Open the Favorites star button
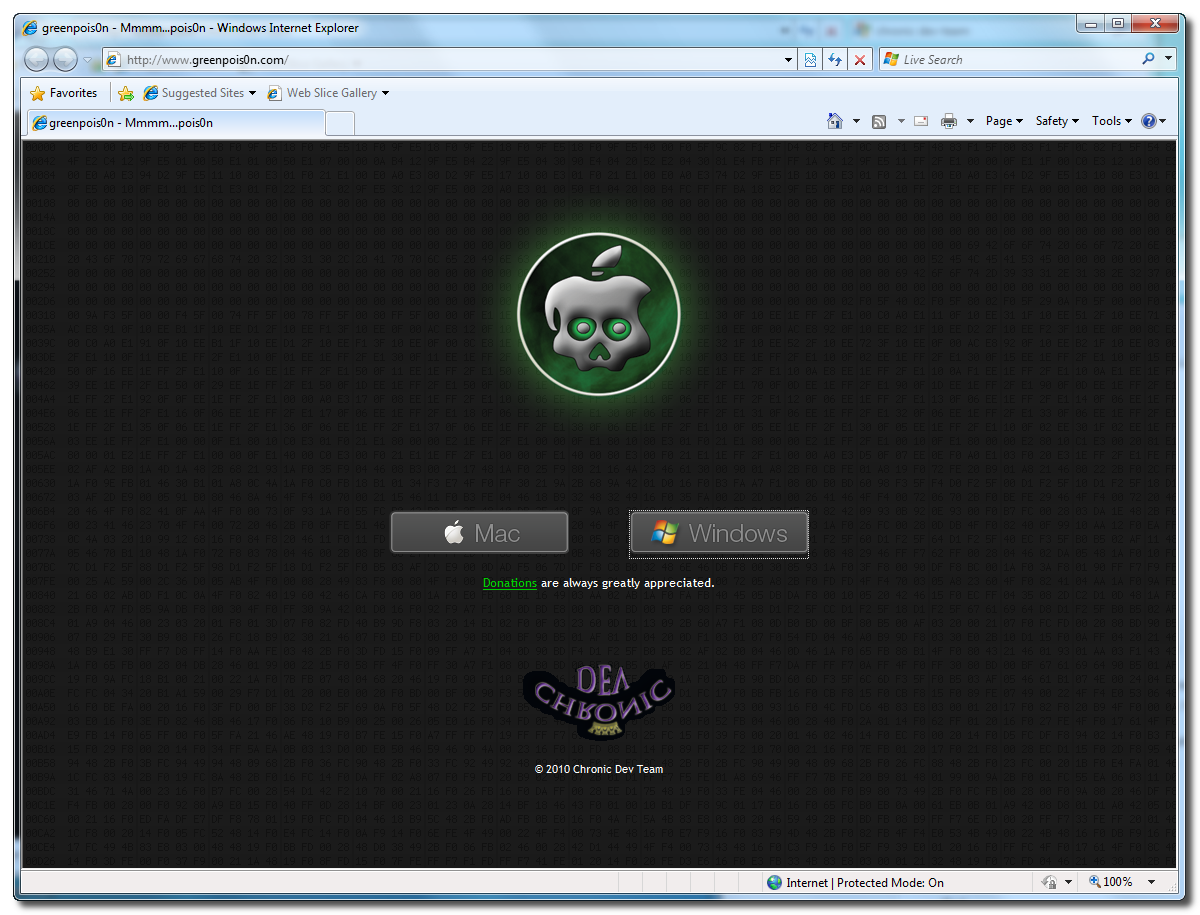Image resolution: width=1200 pixels, height=915 pixels. 64,93
